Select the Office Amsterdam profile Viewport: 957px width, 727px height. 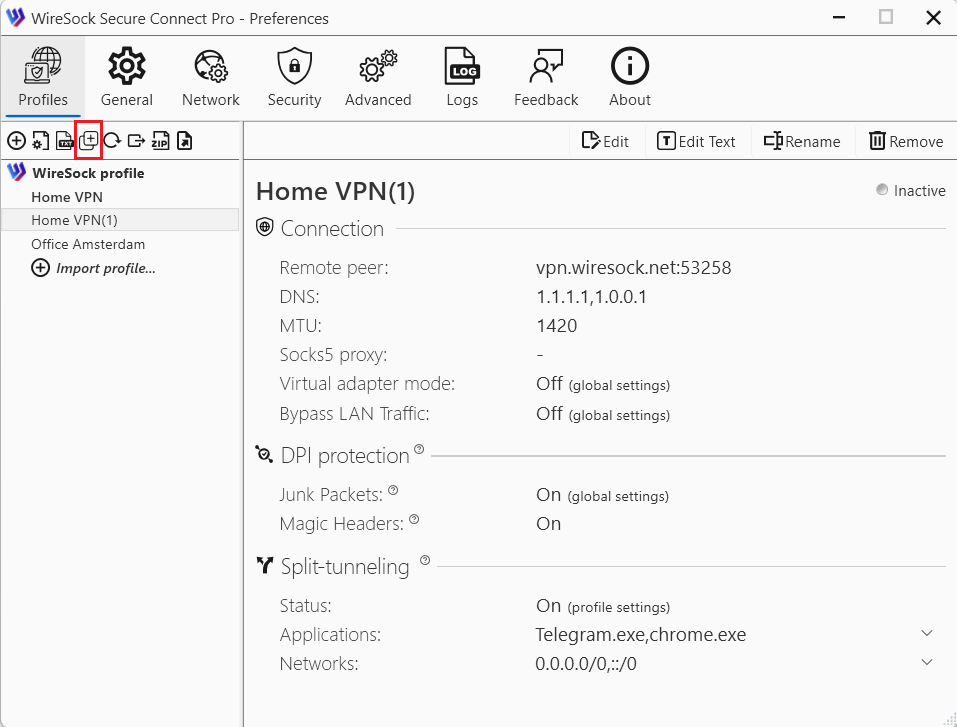tap(88, 244)
